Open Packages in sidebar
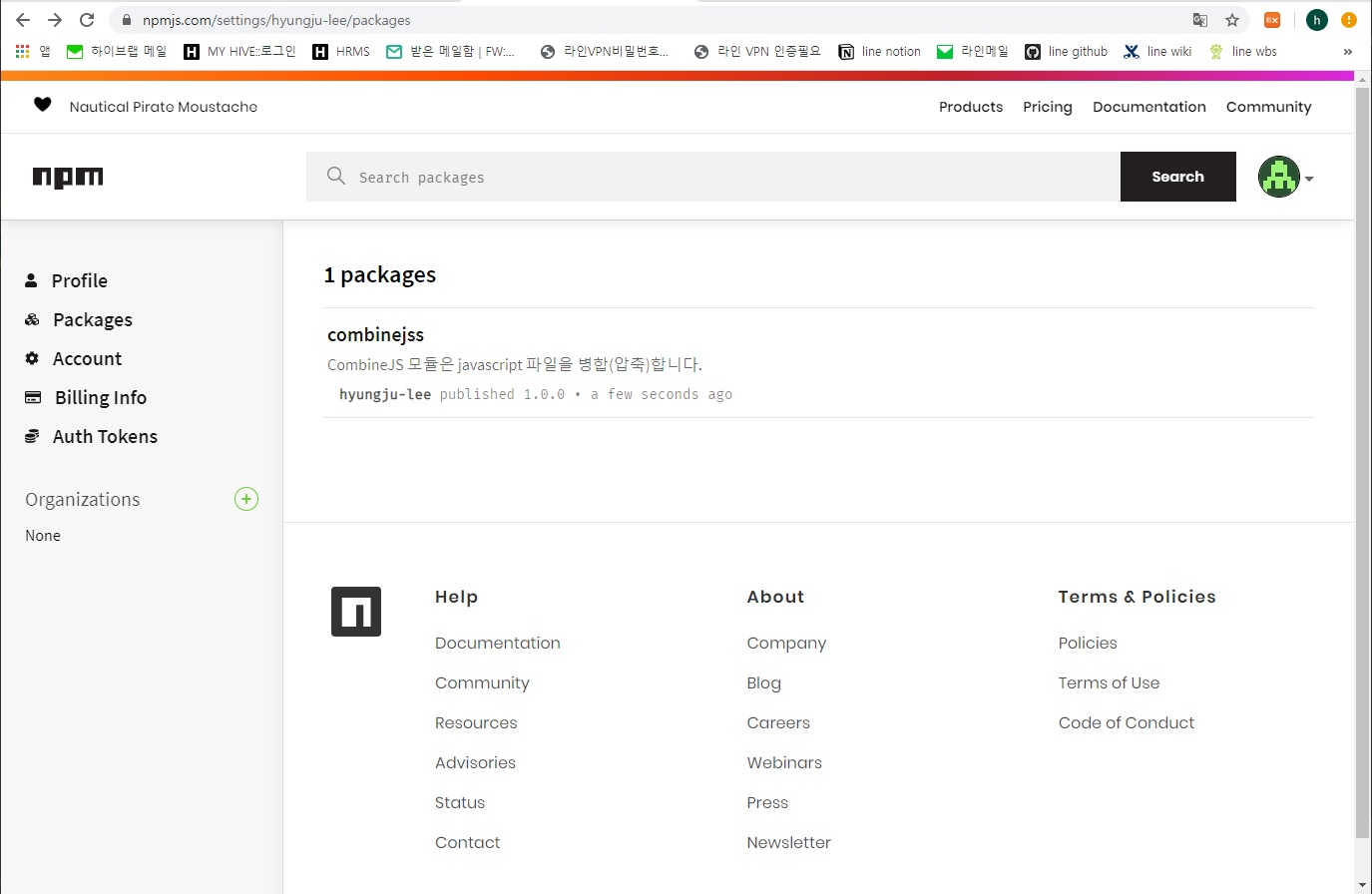 point(92,319)
